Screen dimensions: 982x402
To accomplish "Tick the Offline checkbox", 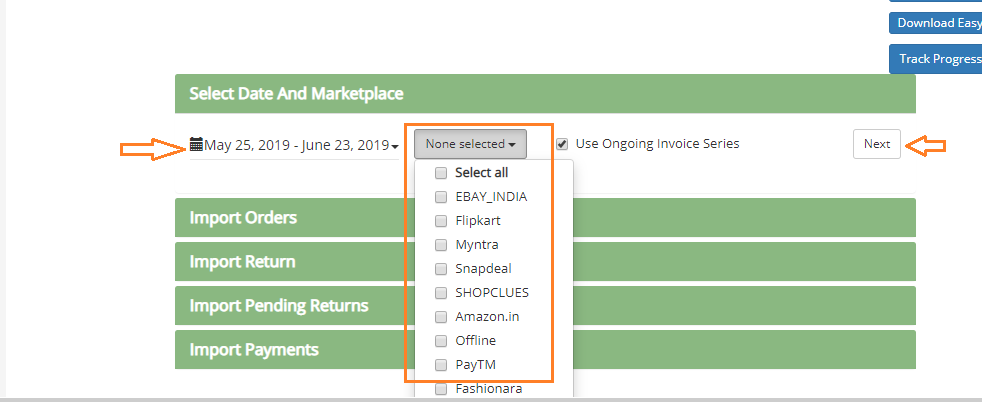I will click(441, 341).
